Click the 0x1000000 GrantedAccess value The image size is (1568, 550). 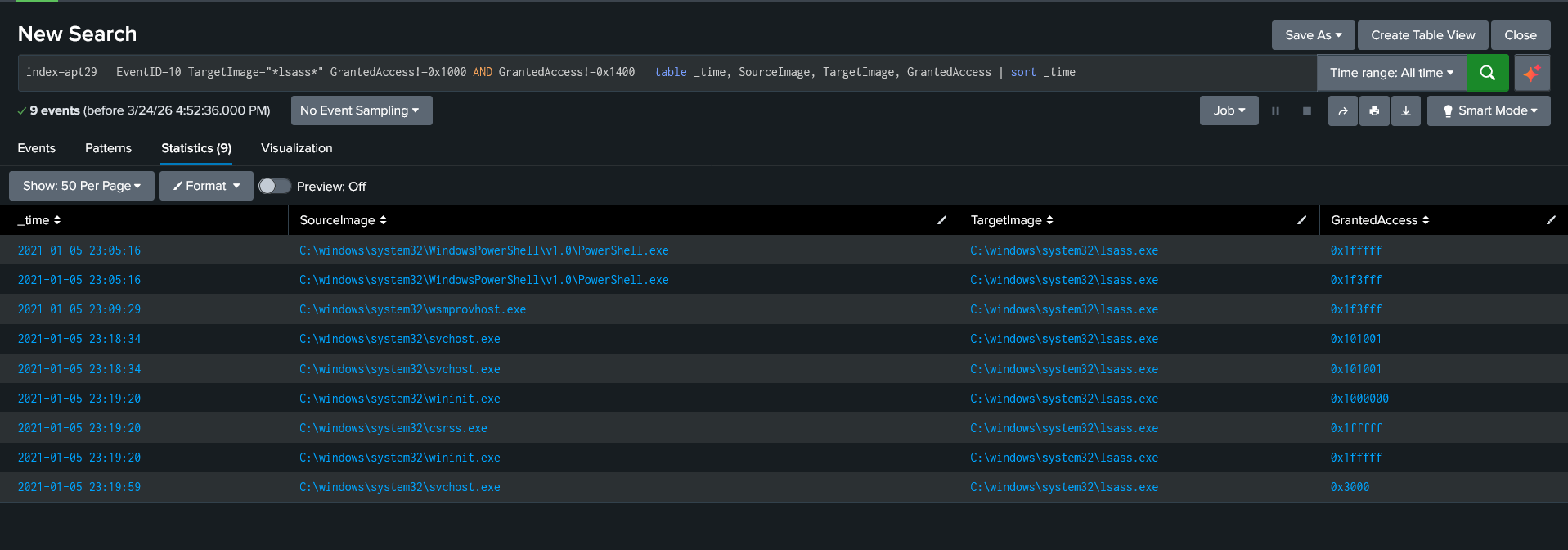(x=1359, y=399)
